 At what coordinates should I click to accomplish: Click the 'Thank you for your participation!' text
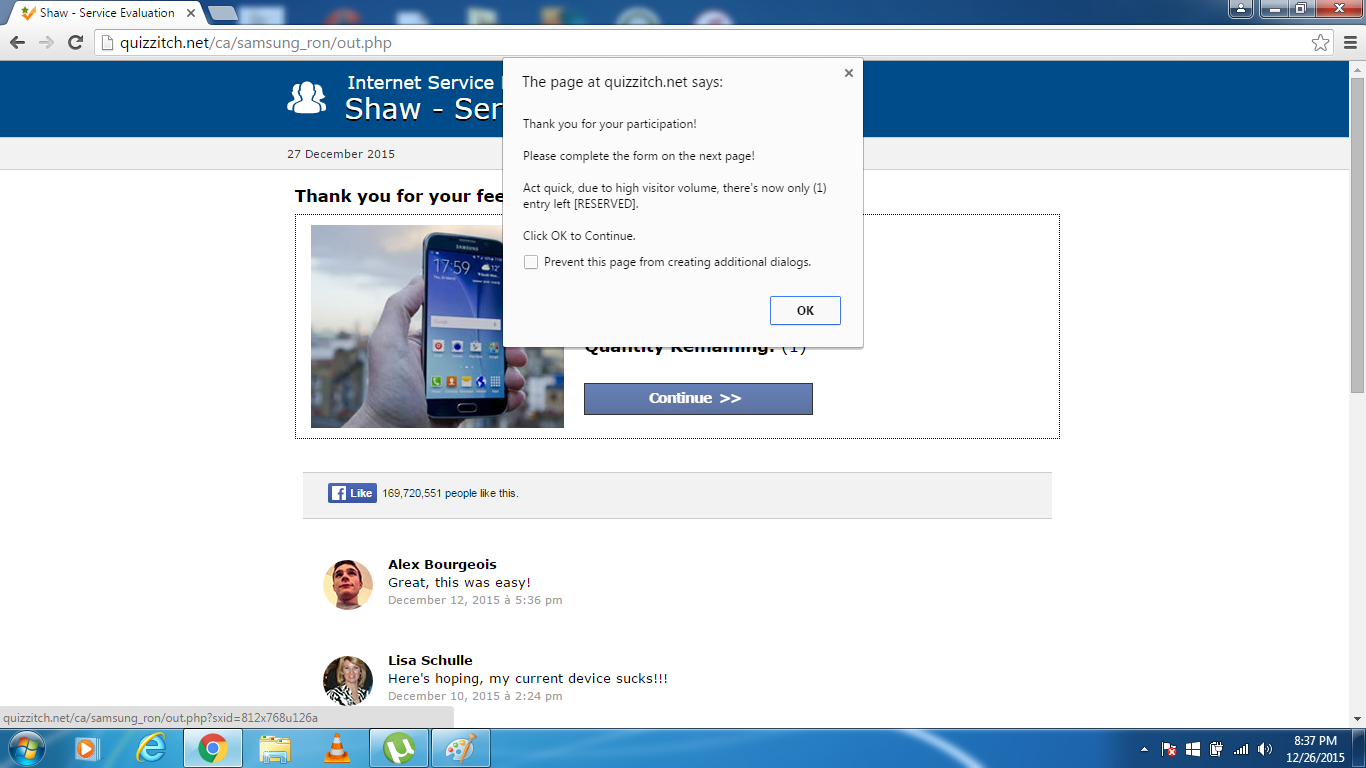[x=610, y=124]
